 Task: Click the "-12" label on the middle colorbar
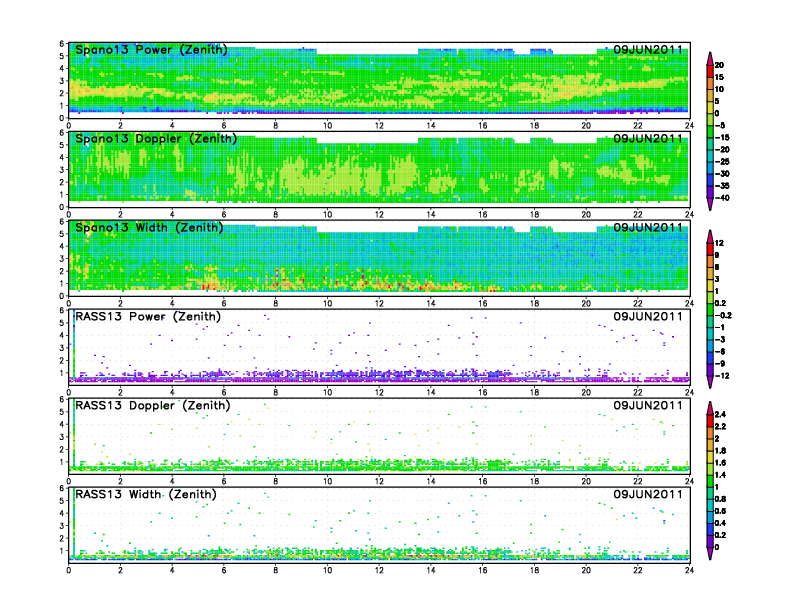[x=722, y=376]
